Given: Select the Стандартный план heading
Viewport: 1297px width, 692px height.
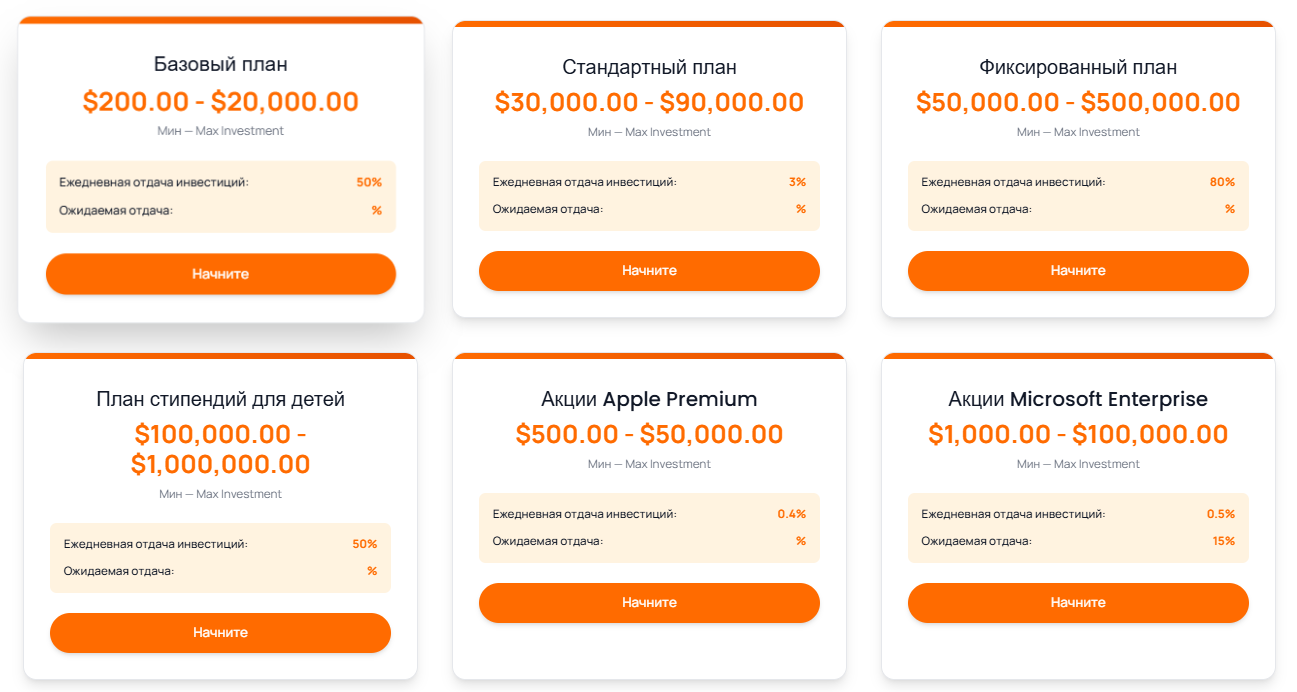Looking at the screenshot, I should click(x=649, y=67).
